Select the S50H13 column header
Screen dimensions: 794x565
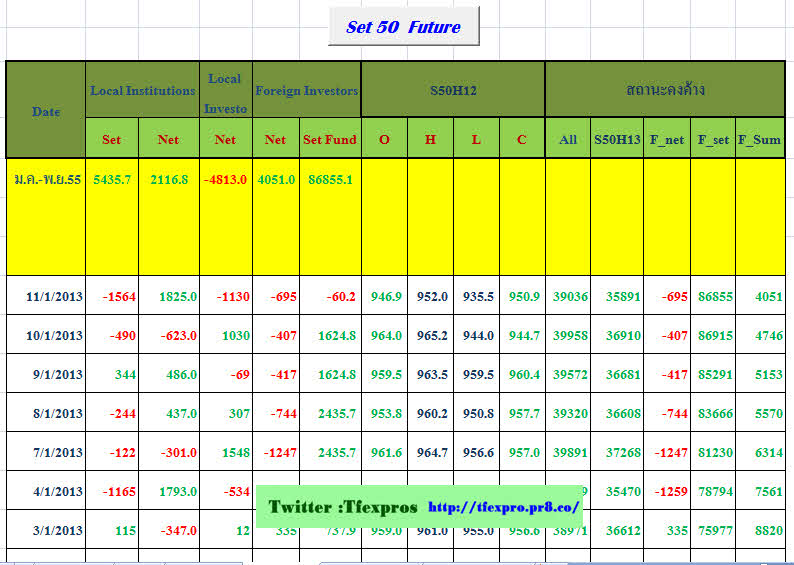(x=616, y=140)
